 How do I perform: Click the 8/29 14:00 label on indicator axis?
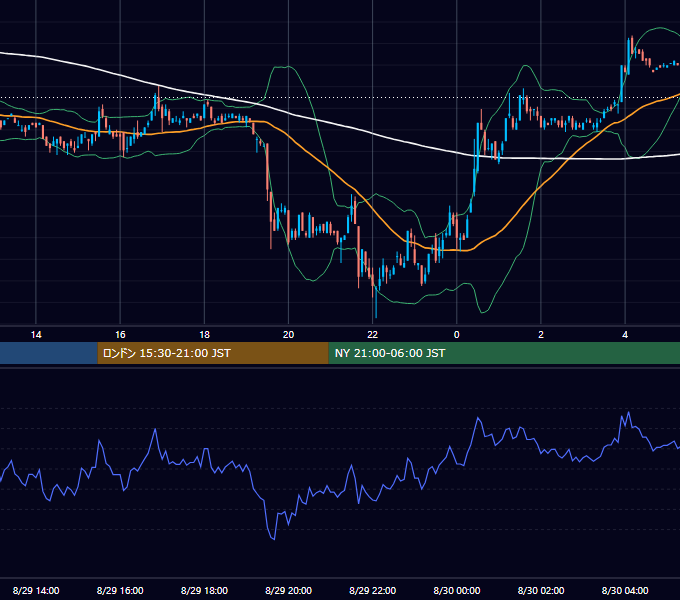point(36,590)
